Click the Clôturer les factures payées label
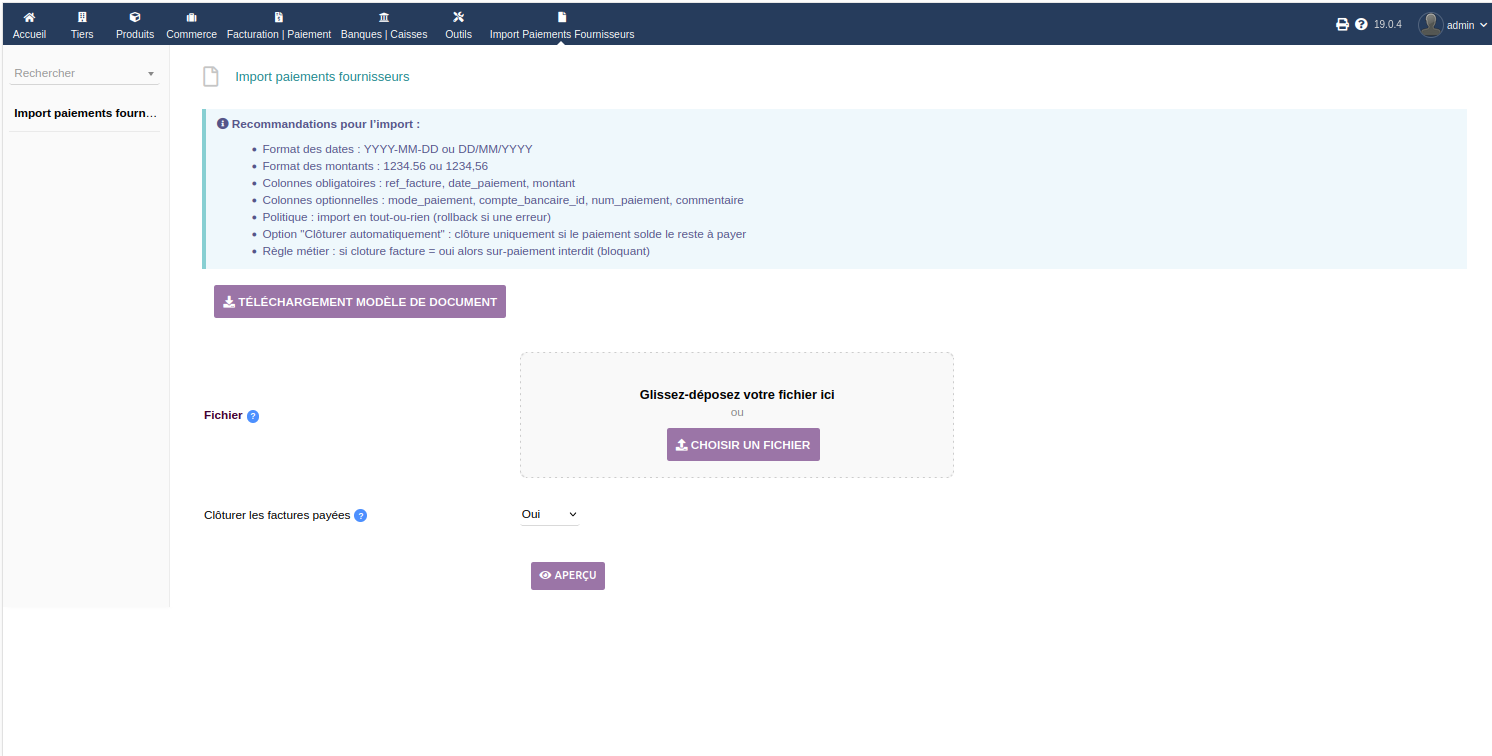Viewport: 1492px width, 756px height. coord(277,515)
